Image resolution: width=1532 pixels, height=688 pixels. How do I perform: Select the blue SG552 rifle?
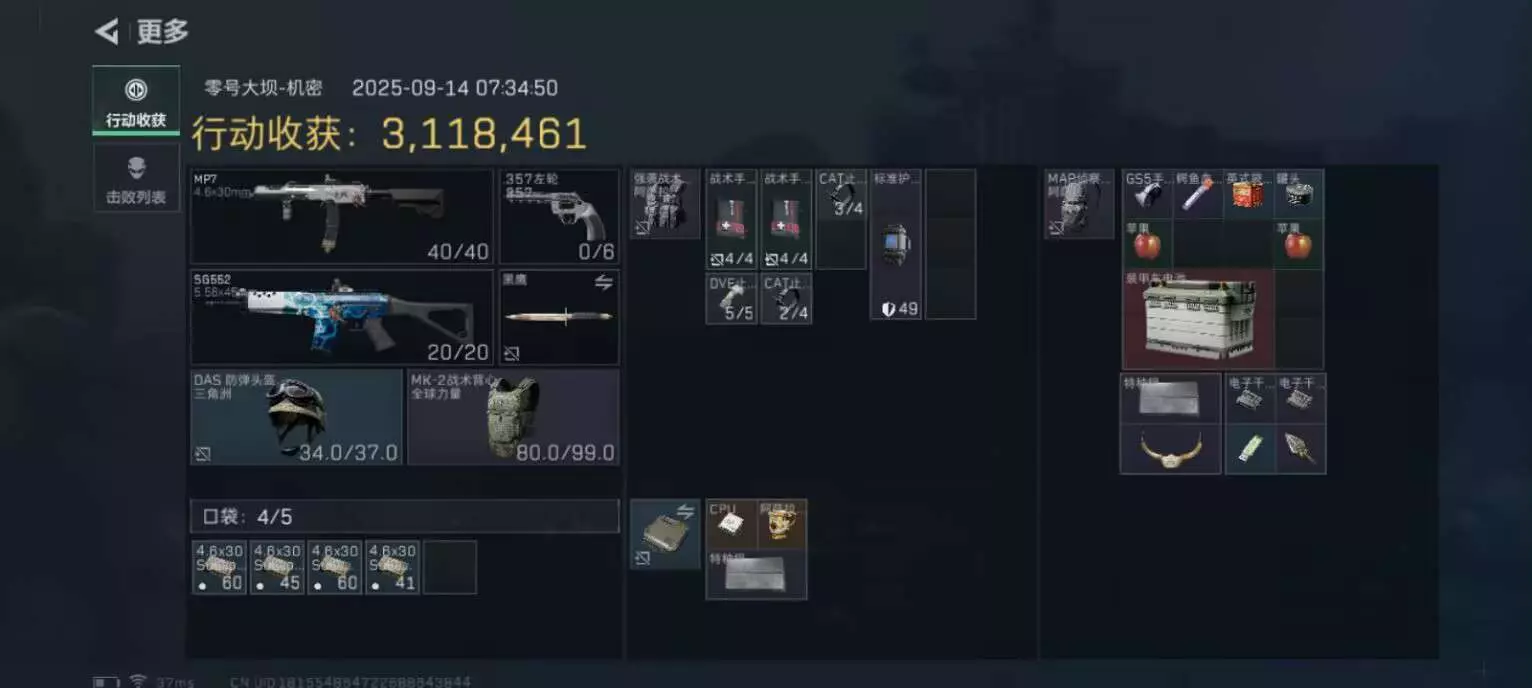coord(341,317)
